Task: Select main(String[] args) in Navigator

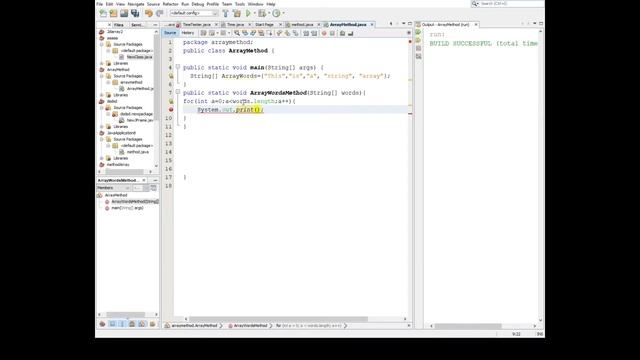Action: point(127,208)
